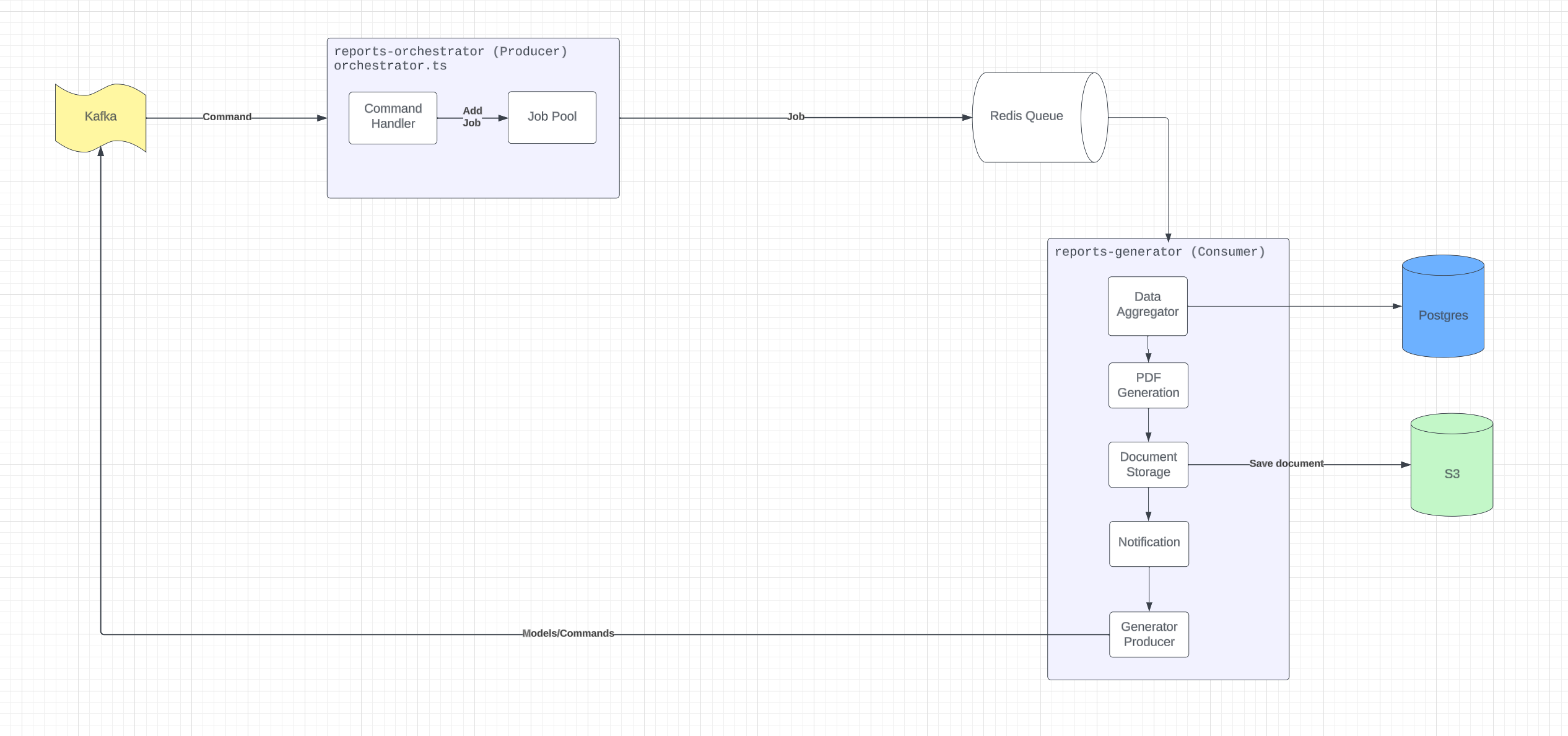The height and width of the screenshot is (736, 1568).
Task: Select the Command Handler box
Action: (393, 117)
